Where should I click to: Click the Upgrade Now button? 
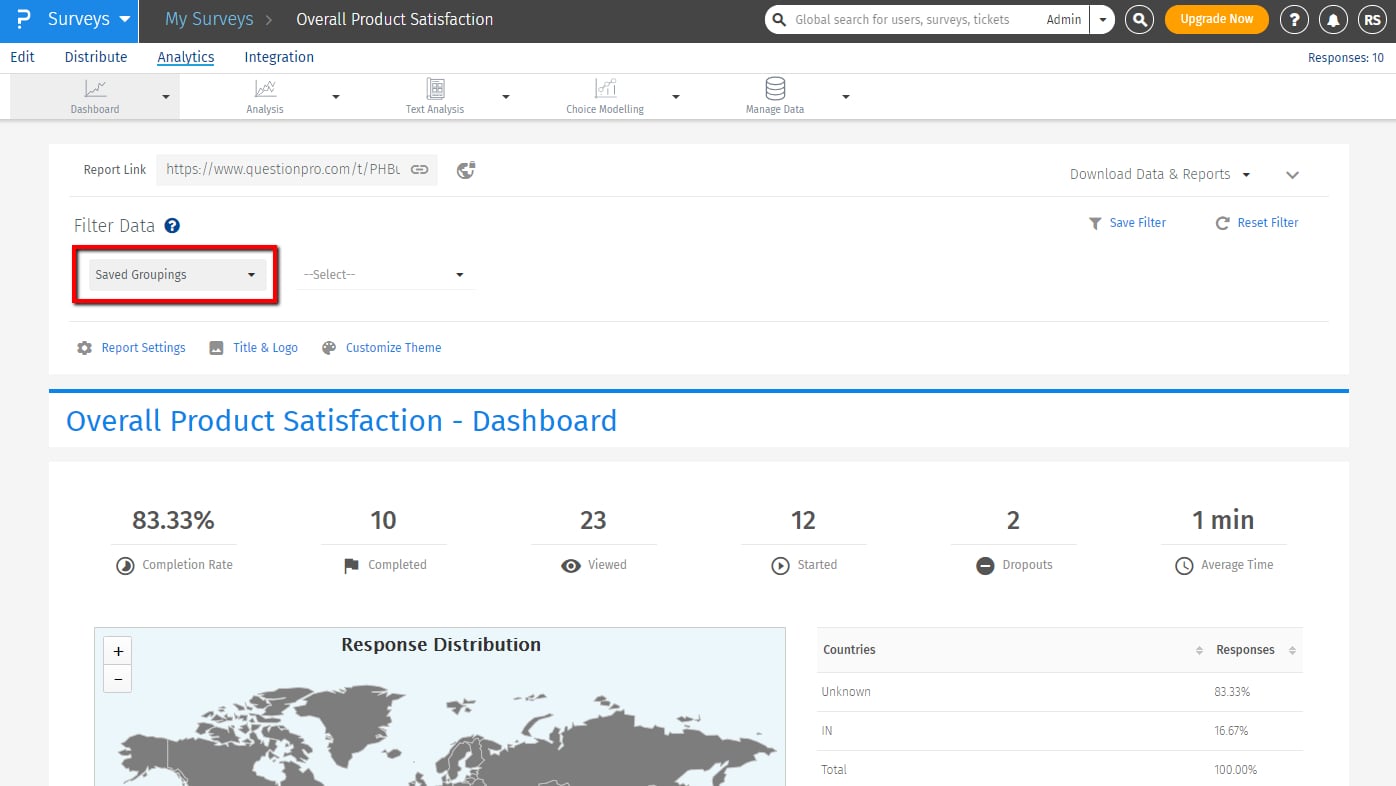click(x=1216, y=19)
